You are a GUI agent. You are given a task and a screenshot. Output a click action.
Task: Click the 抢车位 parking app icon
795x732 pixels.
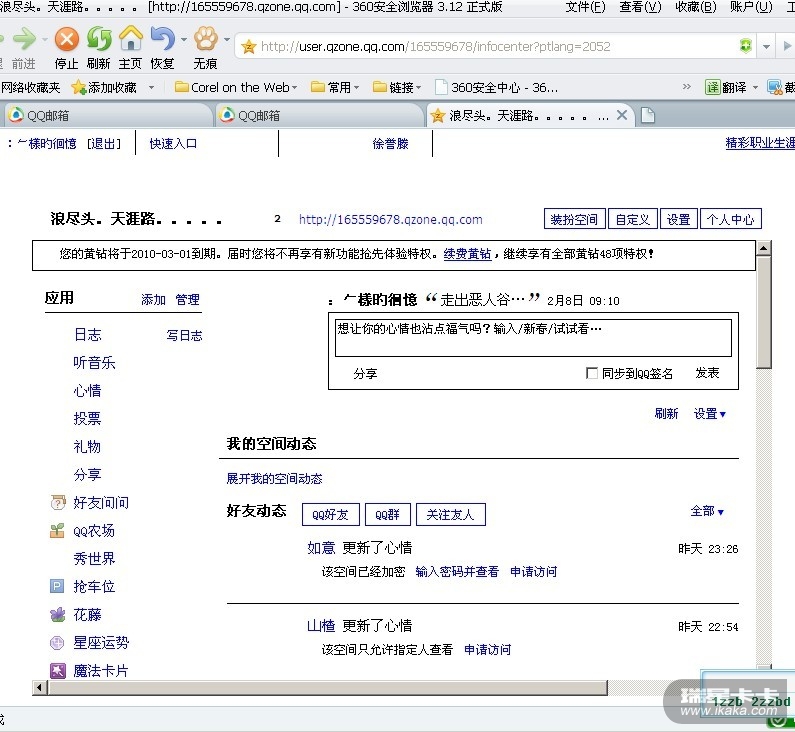[57, 587]
